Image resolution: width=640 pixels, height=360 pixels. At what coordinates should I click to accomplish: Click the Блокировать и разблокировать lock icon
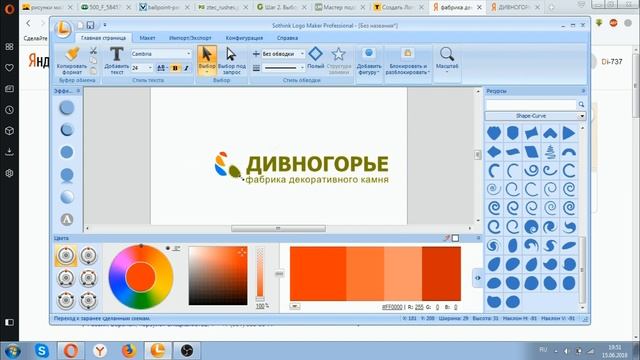(x=407, y=53)
